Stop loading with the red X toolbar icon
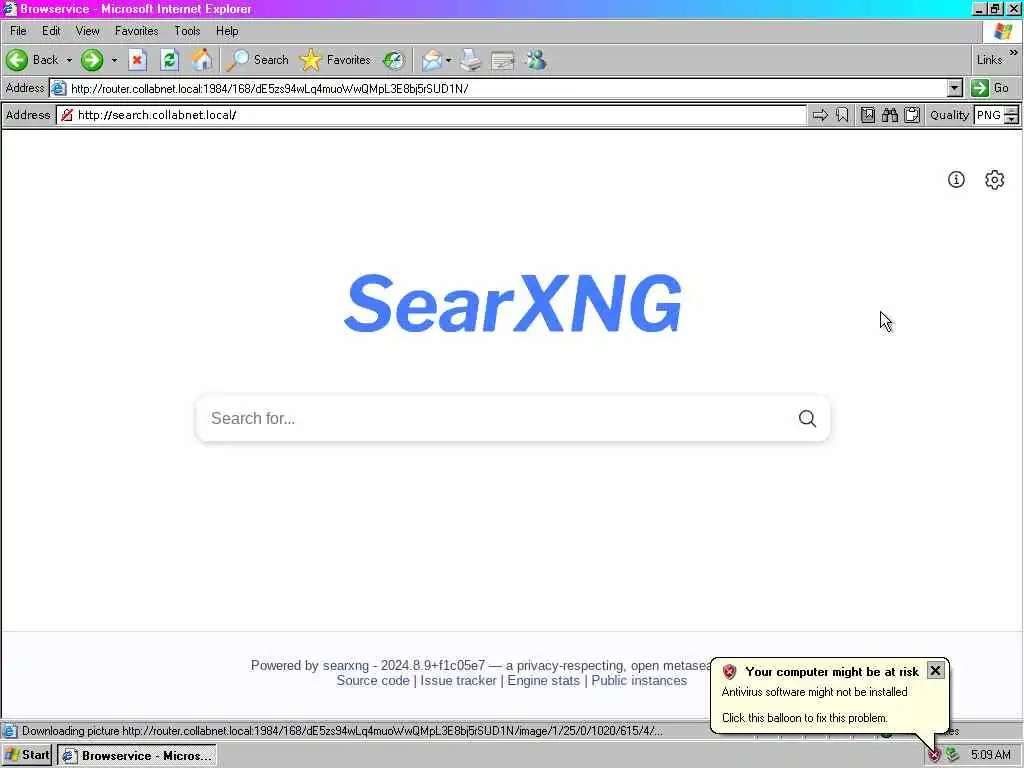Viewport: 1024px width, 768px height. click(x=137, y=60)
